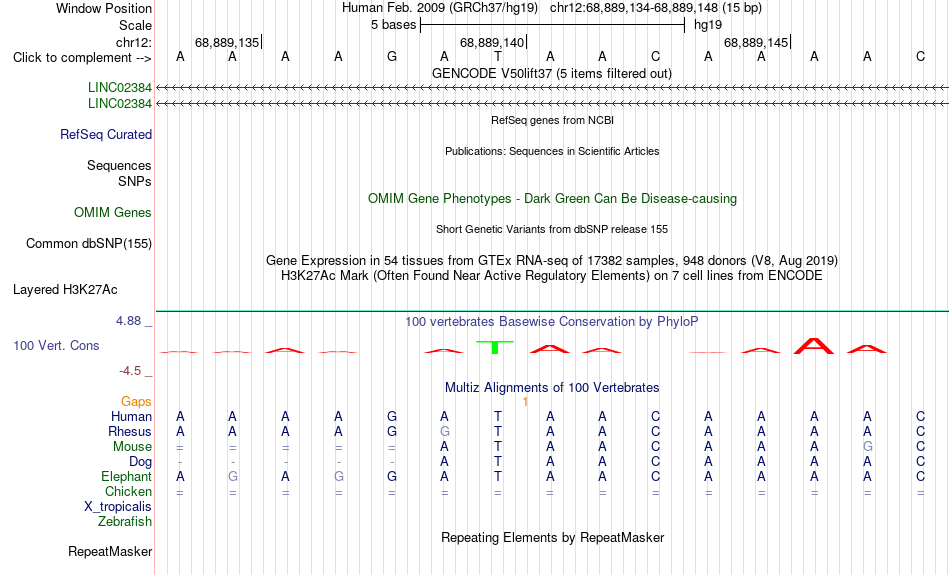Select the Dog species label

[140, 462]
